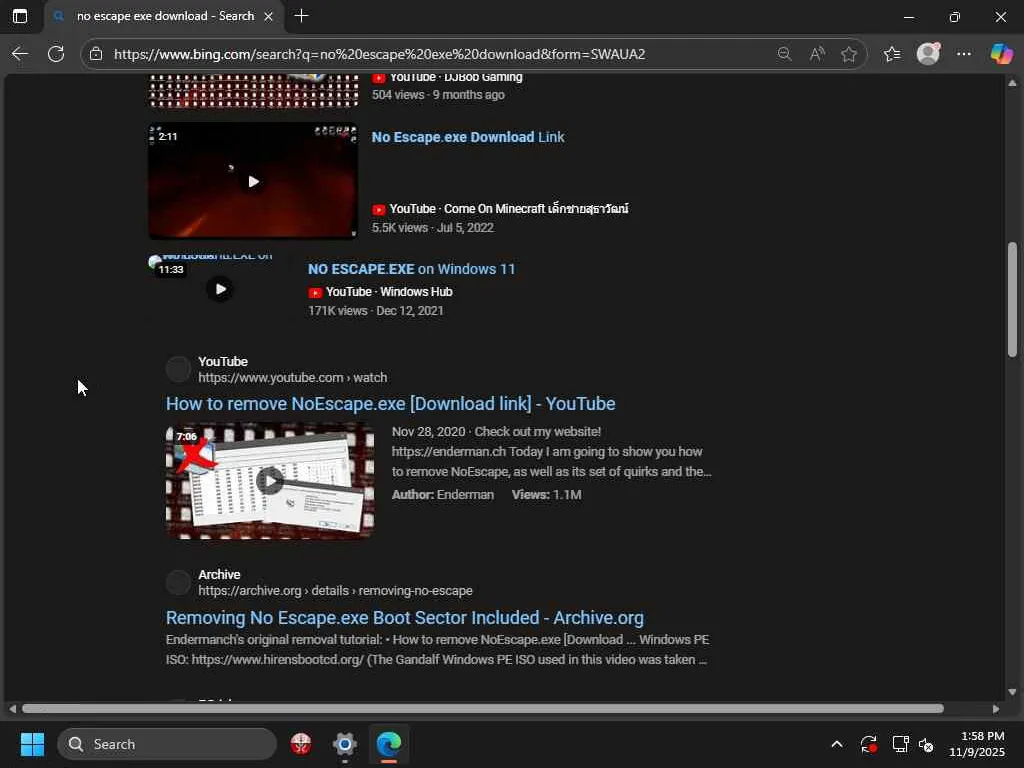Select 'YouTube · Come On Minecraft' source text

(x=509, y=209)
